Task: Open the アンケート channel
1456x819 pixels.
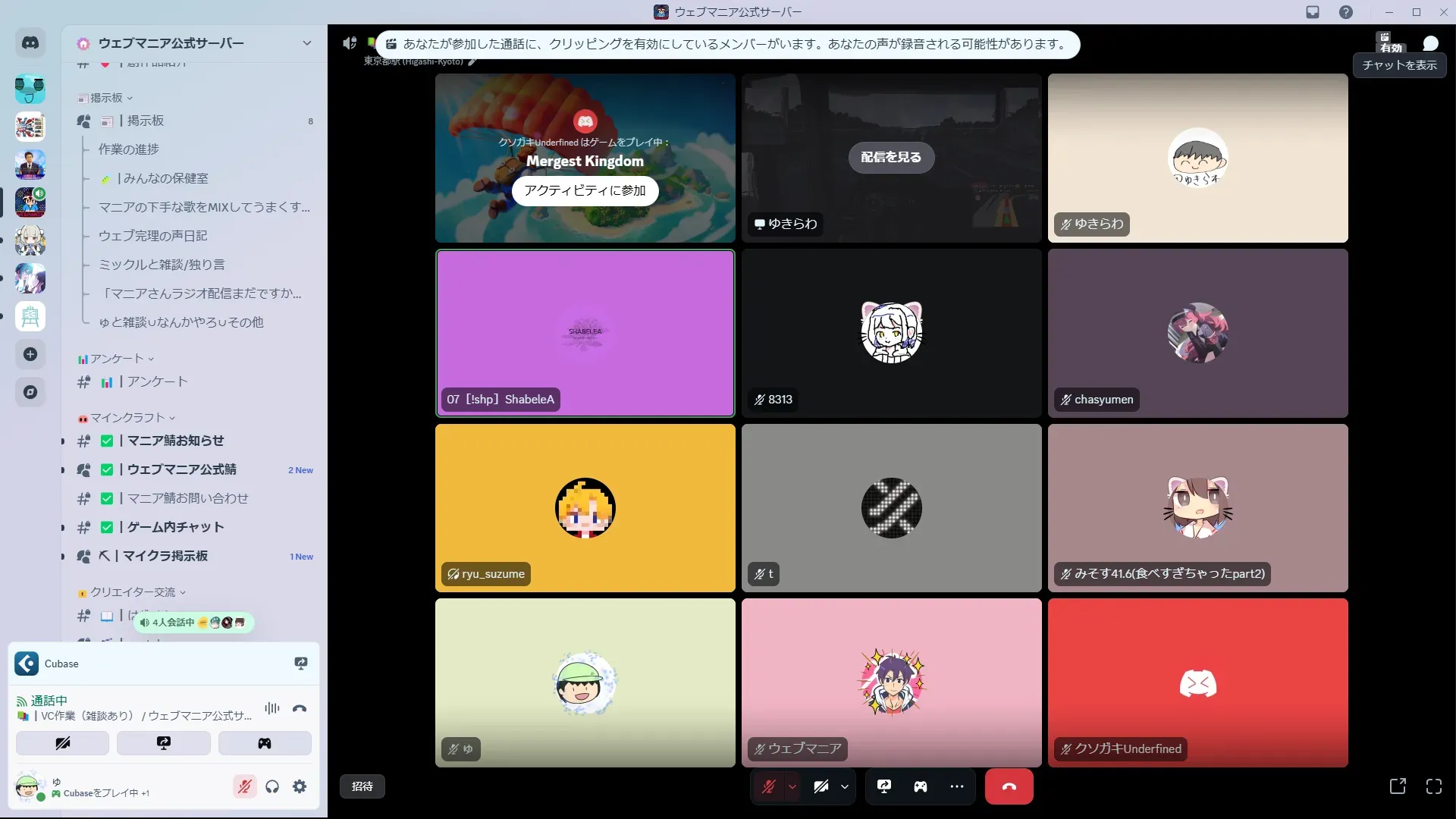Action: click(x=157, y=382)
